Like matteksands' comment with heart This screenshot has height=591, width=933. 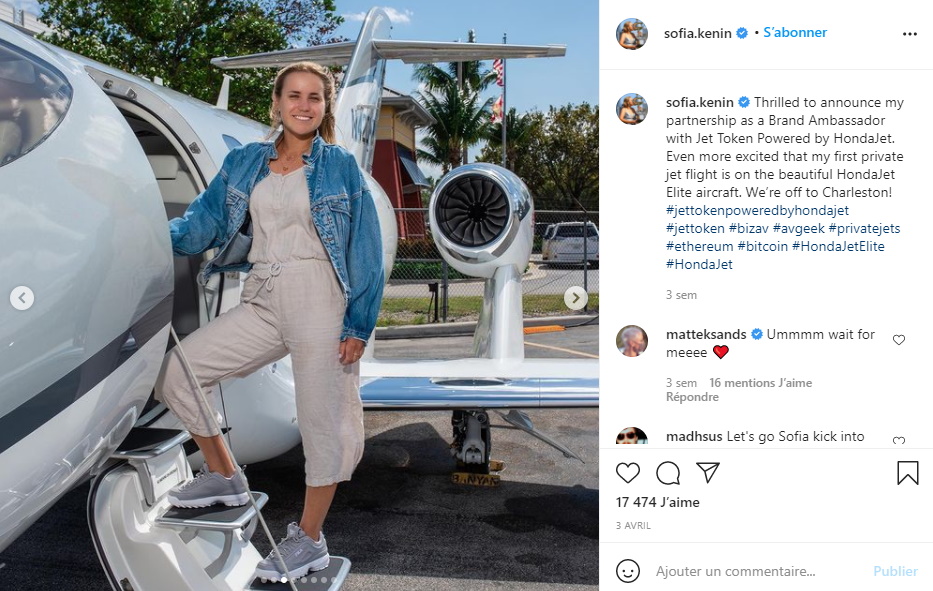(899, 340)
